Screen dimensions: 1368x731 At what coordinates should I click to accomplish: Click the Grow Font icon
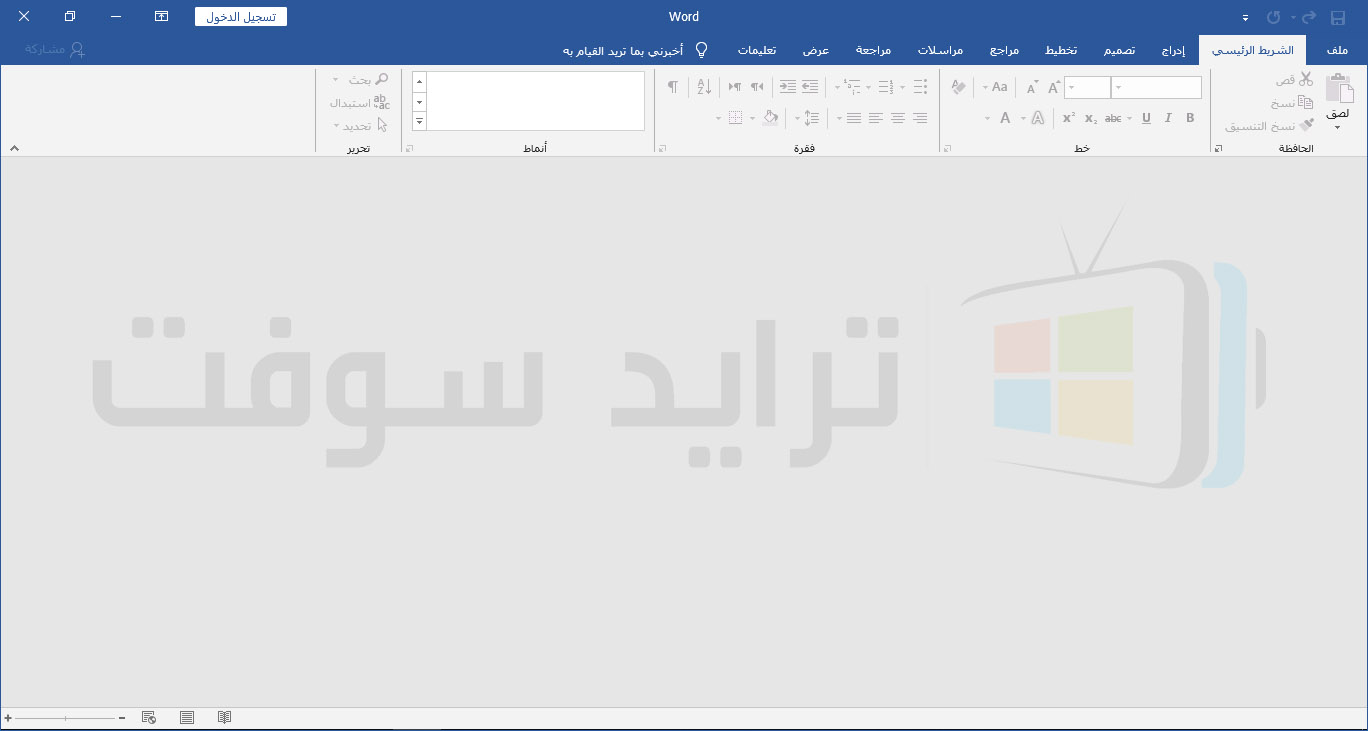click(1054, 88)
